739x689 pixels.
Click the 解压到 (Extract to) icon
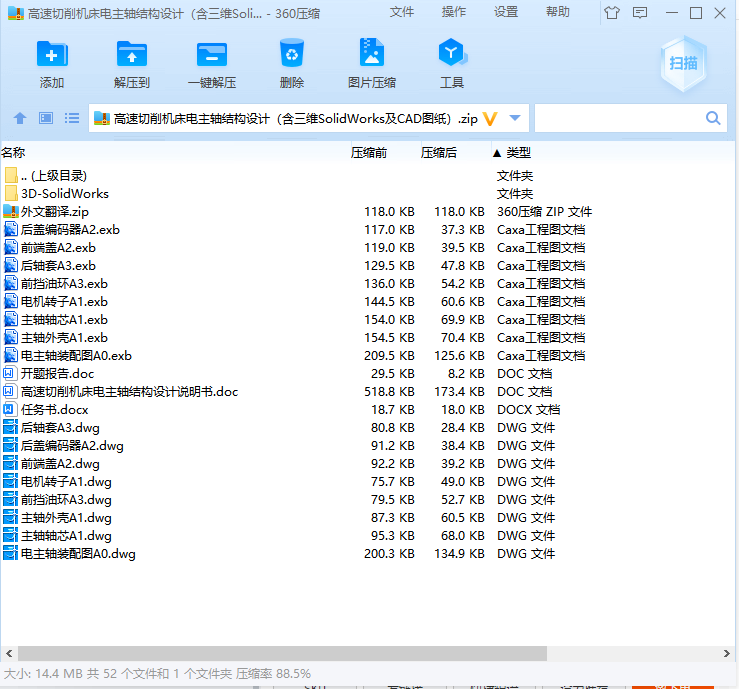point(131,54)
